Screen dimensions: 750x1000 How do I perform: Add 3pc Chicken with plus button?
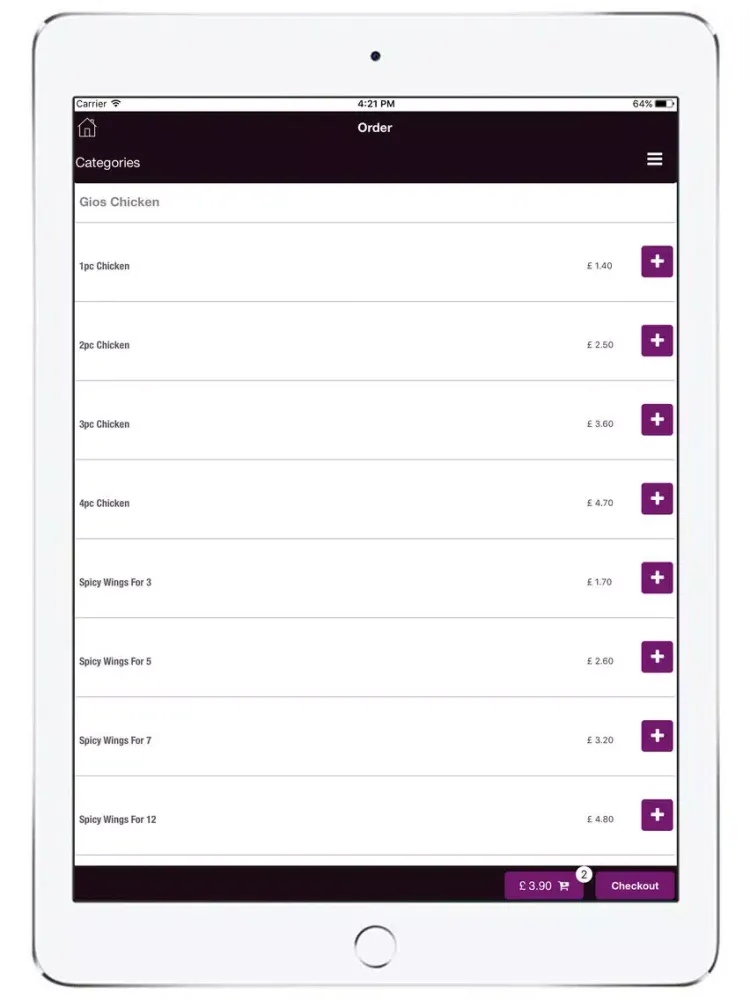[657, 420]
